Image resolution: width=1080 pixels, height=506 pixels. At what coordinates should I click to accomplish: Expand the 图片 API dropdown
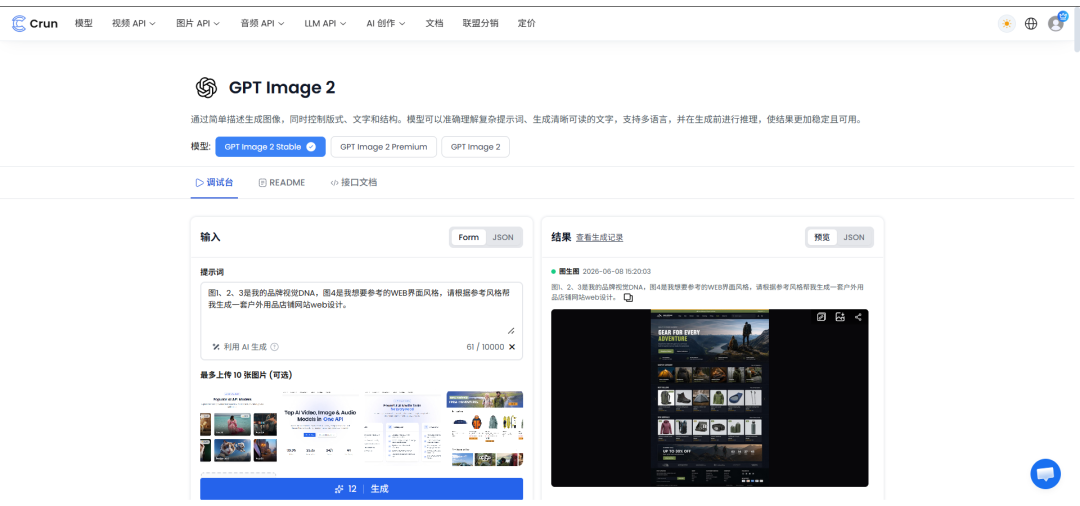tap(198, 23)
